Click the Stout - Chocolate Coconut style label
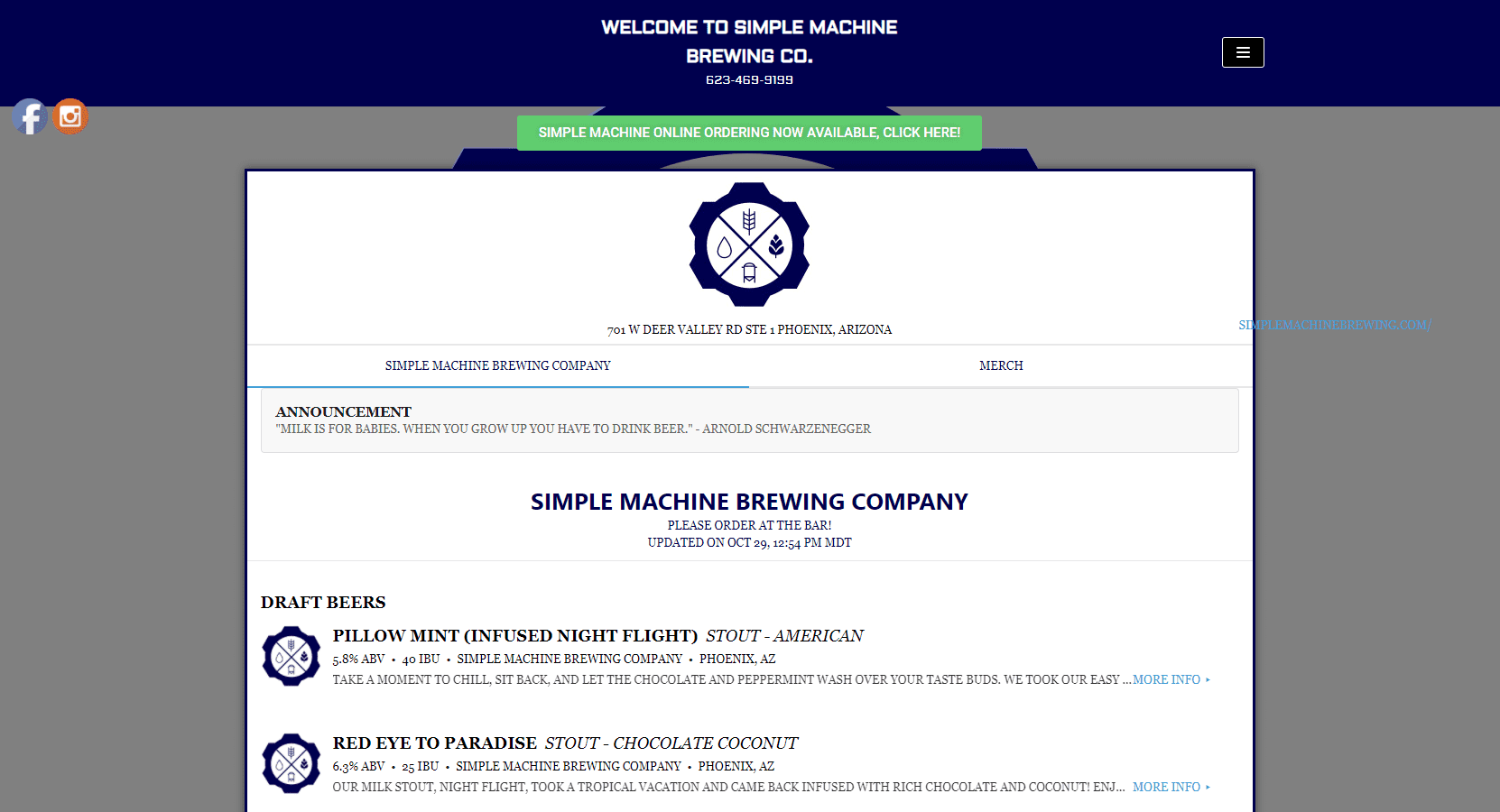This screenshot has height=812, width=1500. pos(671,743)
